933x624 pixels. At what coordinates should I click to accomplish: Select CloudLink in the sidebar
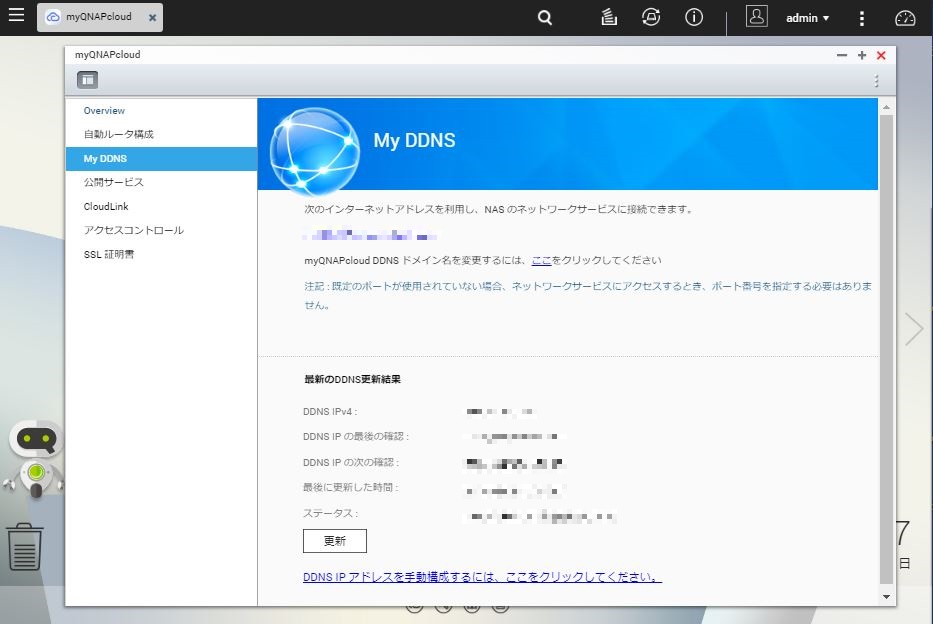click(161, 206)
